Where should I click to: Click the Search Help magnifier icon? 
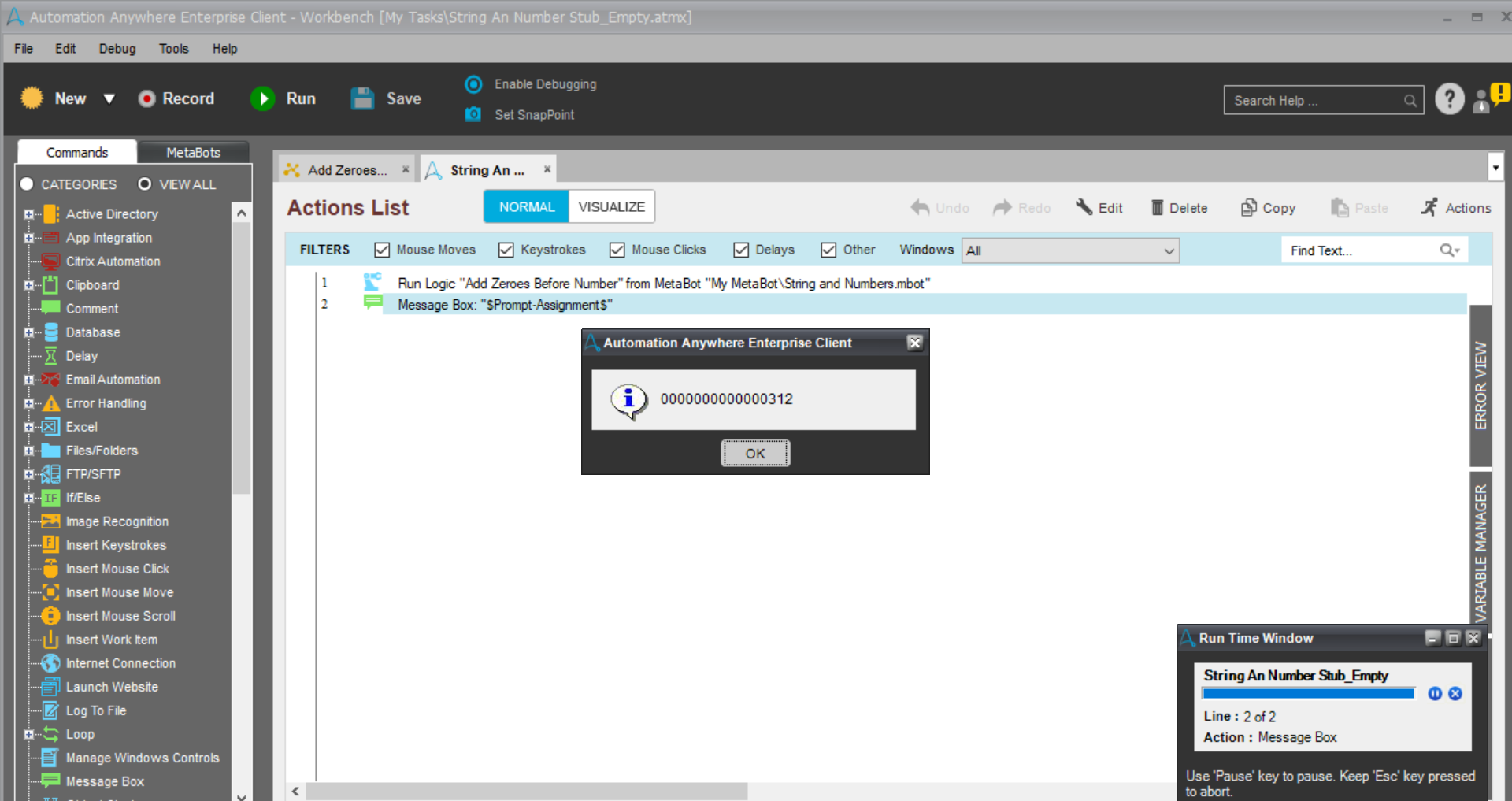coord(1410,101)
